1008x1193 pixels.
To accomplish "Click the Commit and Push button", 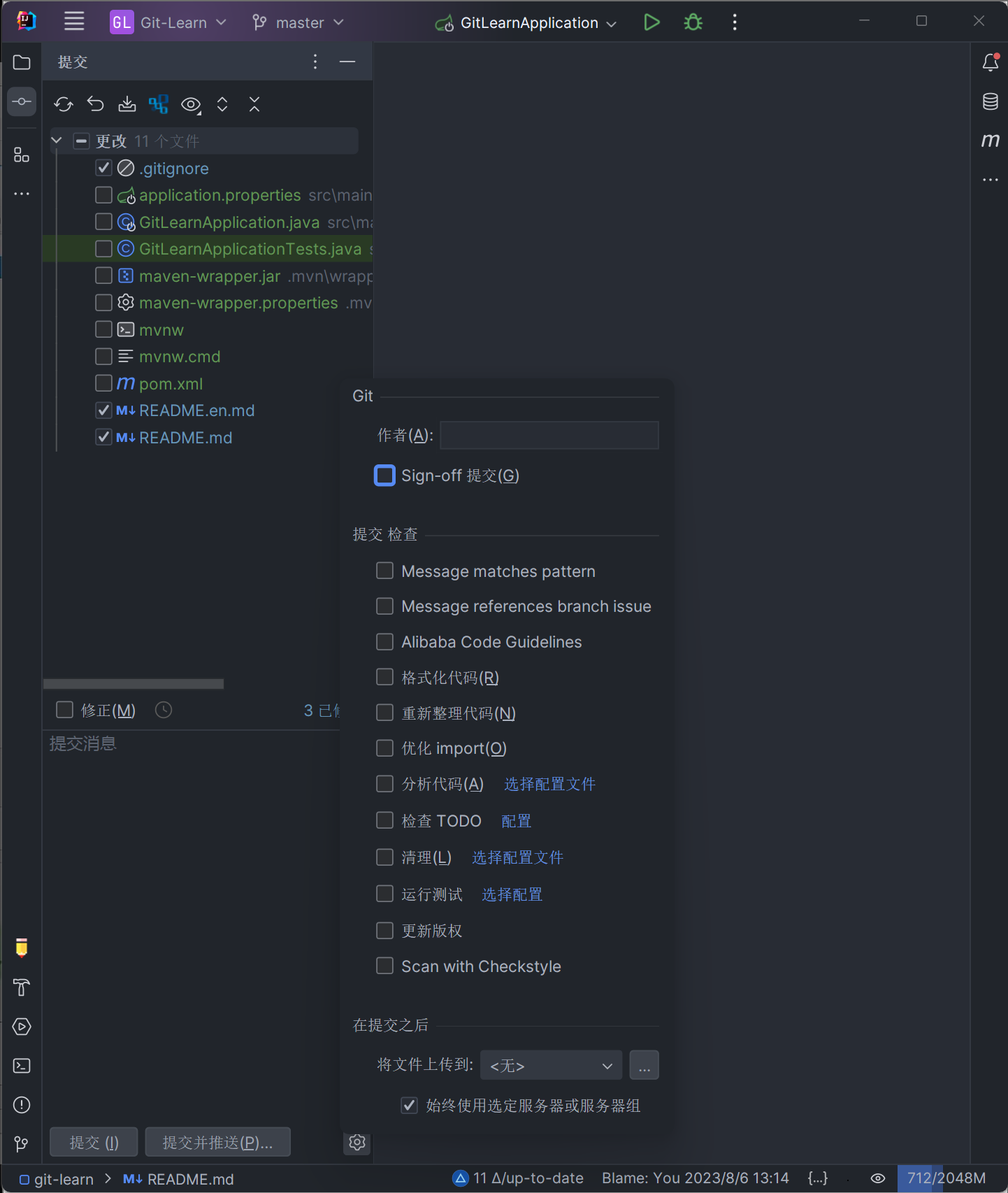I will tap(217, 1143).
